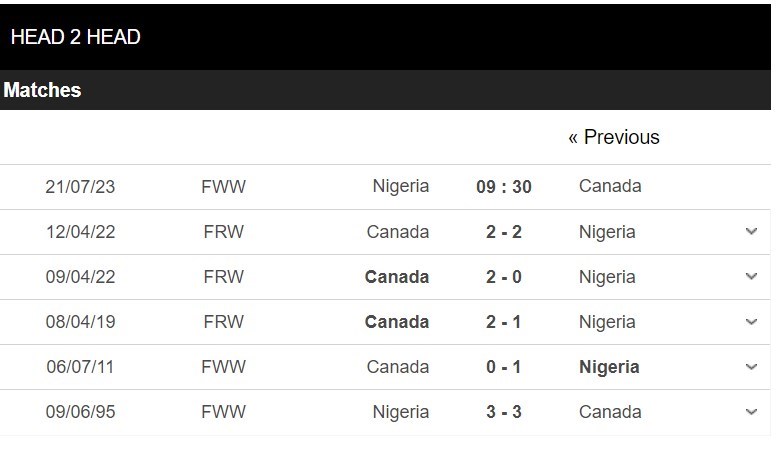
Task: Click bold Nigeria winner in 06/07/11 row
Action: coord(609,367)
